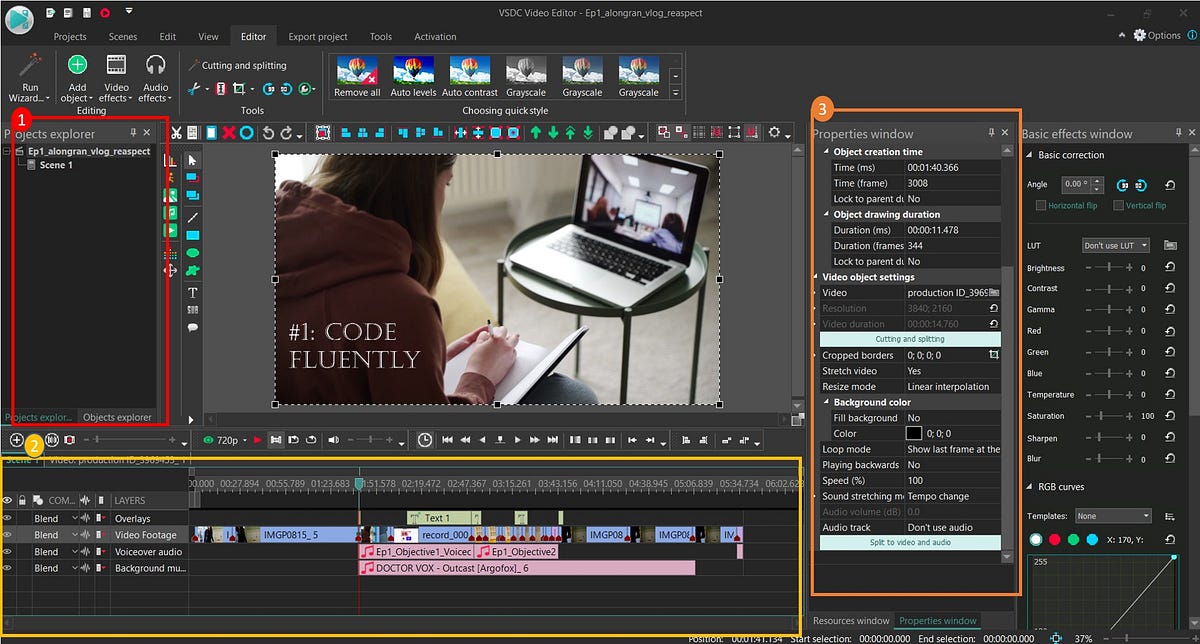The height and width of the screenshot is (644, 1200).
Task: Switch to the Export project tab
Action: pyautogui.click(x=317, y=36)
